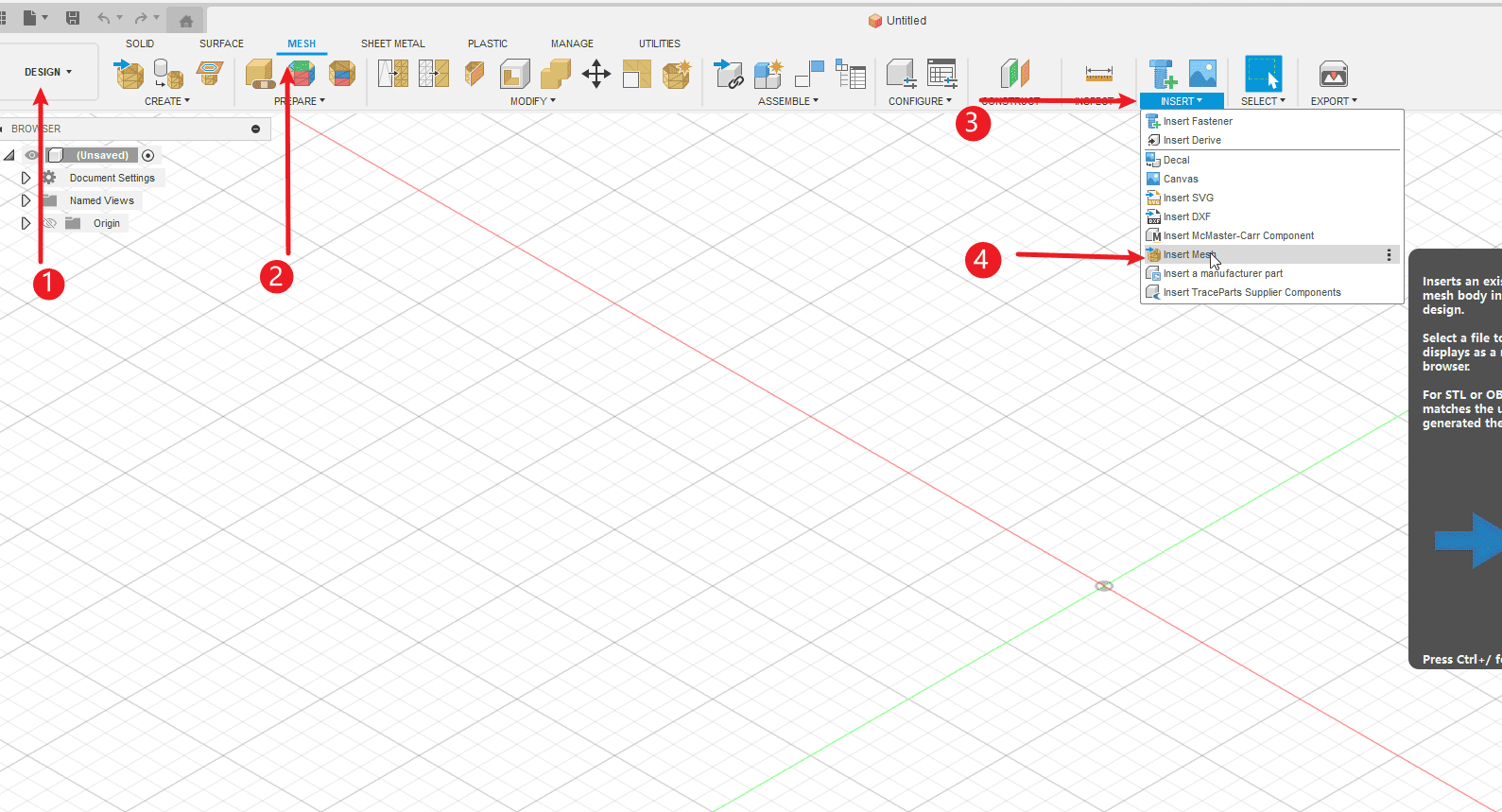Screen dimensions: 1502x812
Task: Choose Insert SVG from the Insert menu
Action: point(1188,198)
